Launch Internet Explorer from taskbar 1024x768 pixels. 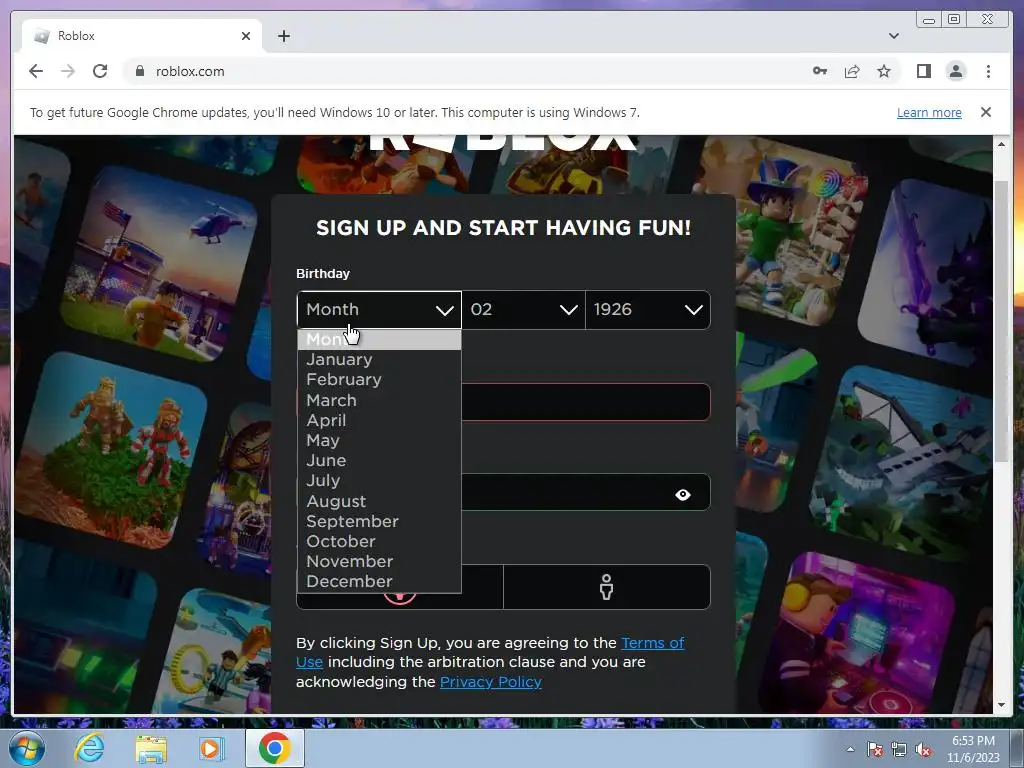89,748
